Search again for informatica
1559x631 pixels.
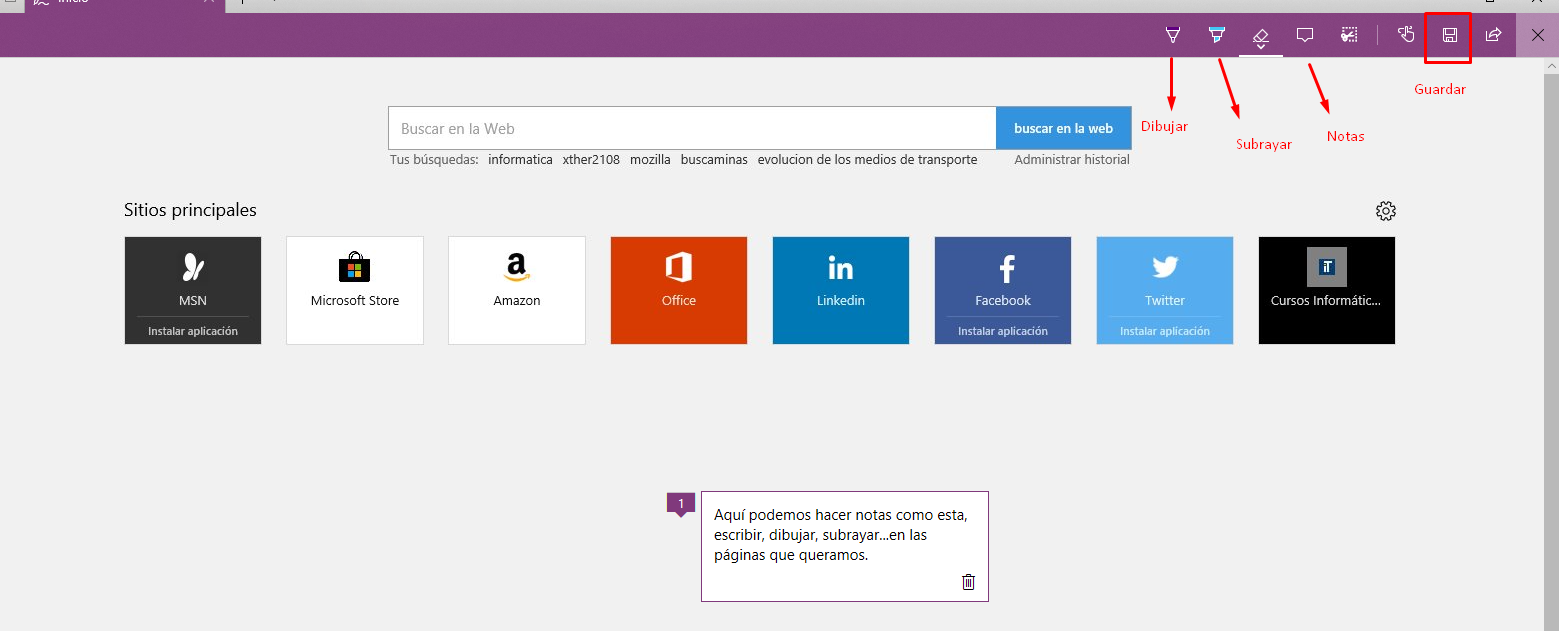coord(520,160)
